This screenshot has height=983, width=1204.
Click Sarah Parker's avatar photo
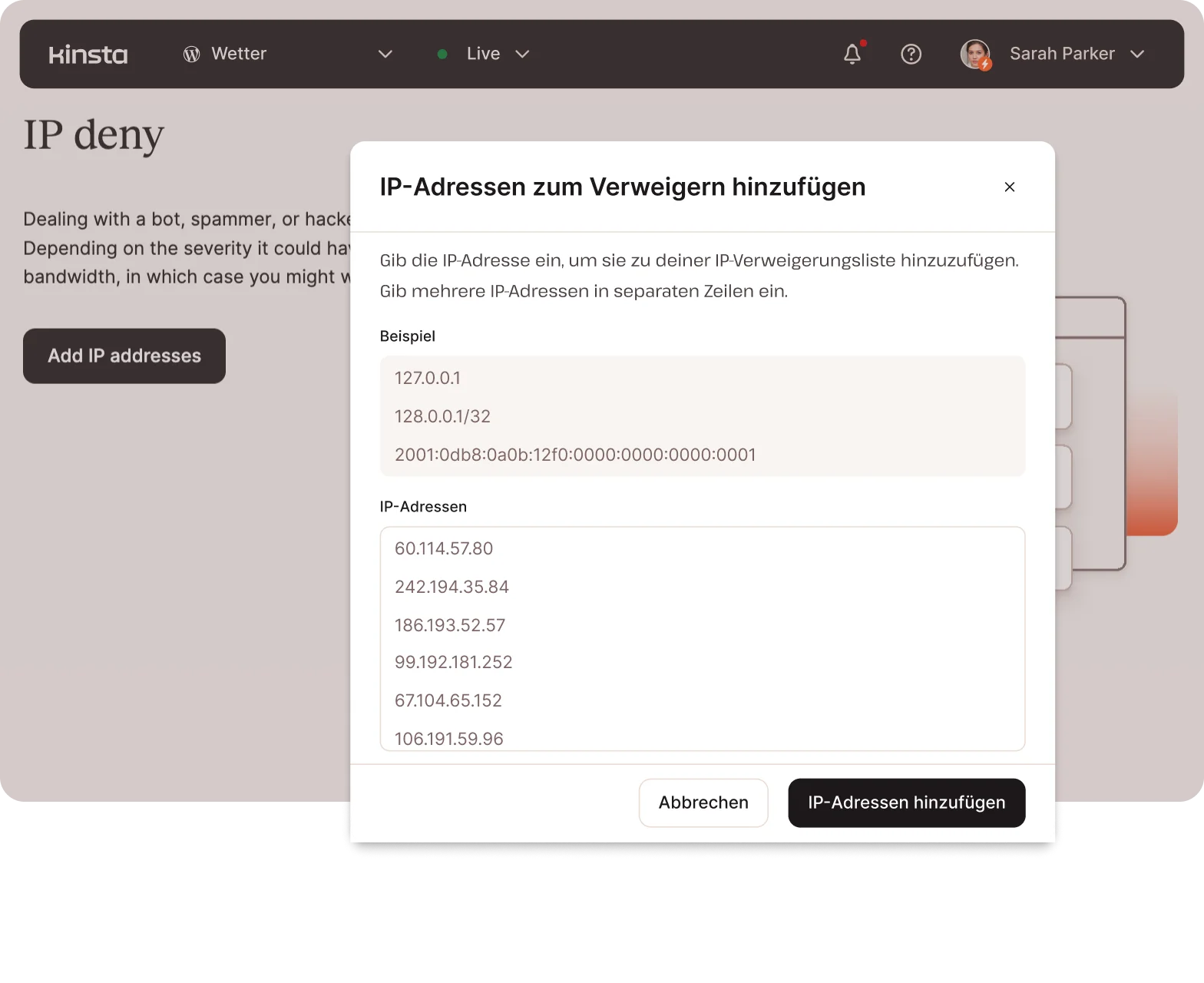click(975, 54)
